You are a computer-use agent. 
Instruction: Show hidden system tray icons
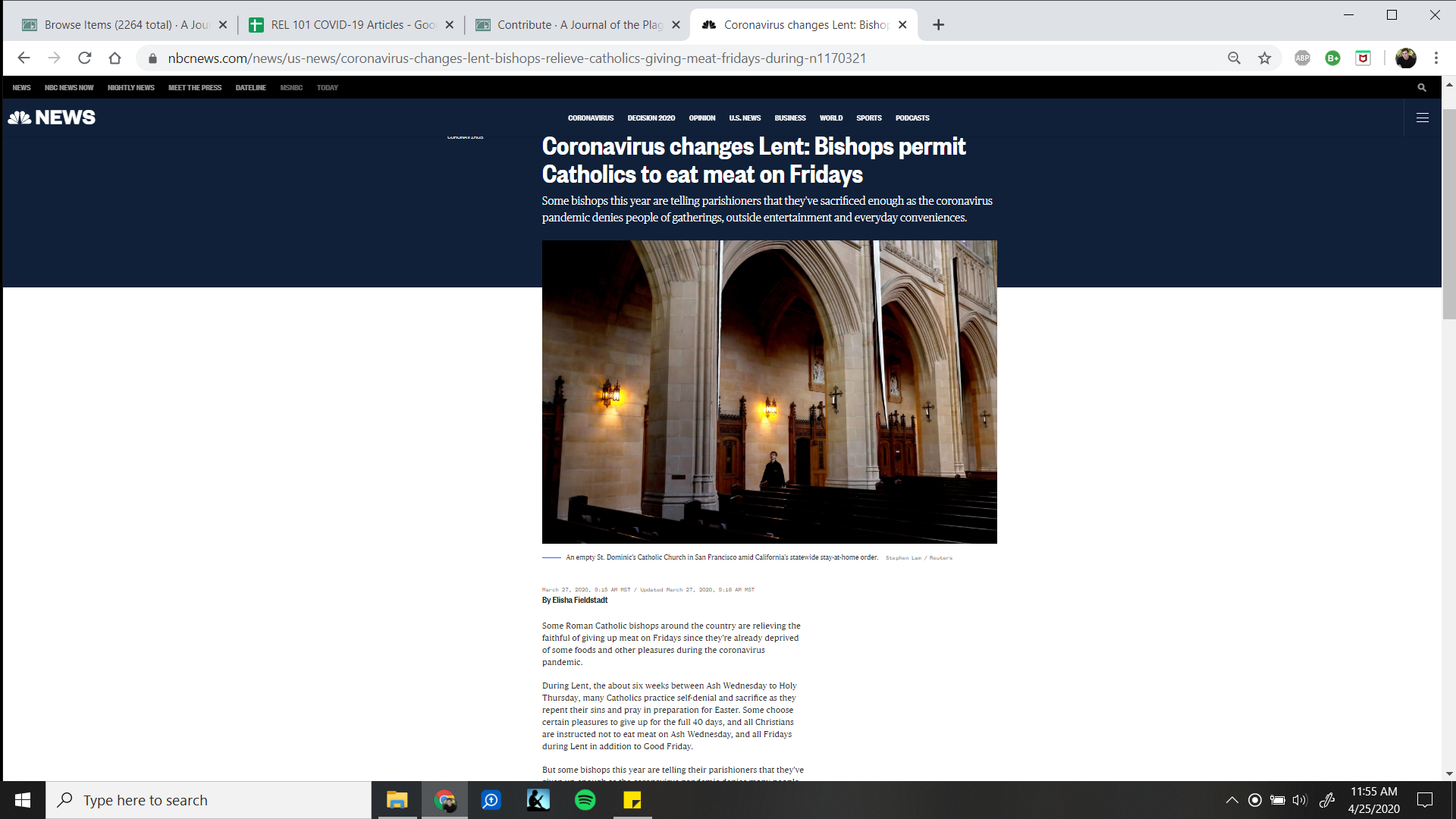1232,800
